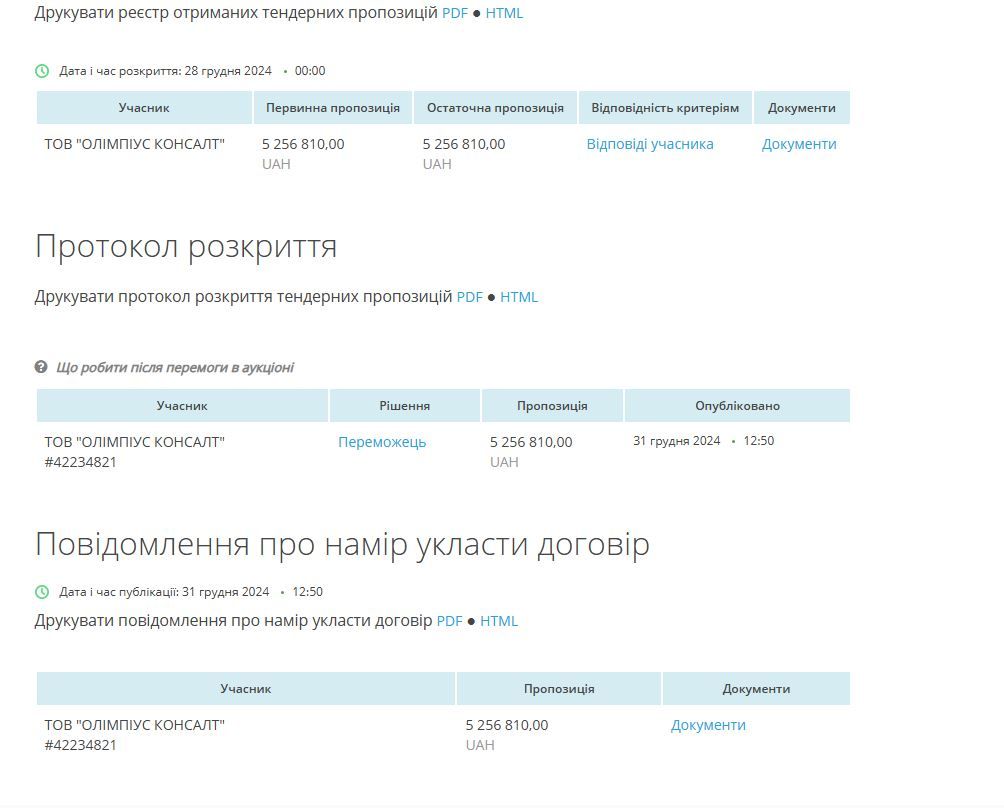
Task: Click the 'Учасник' column header
Action: (146, 107)
